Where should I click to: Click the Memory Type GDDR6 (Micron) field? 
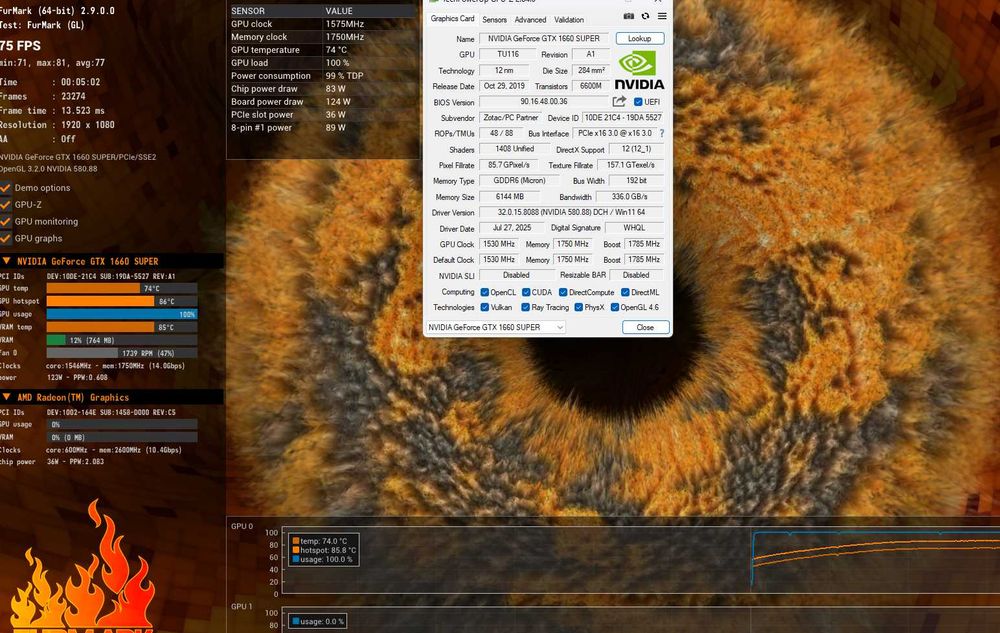(519, 180)
